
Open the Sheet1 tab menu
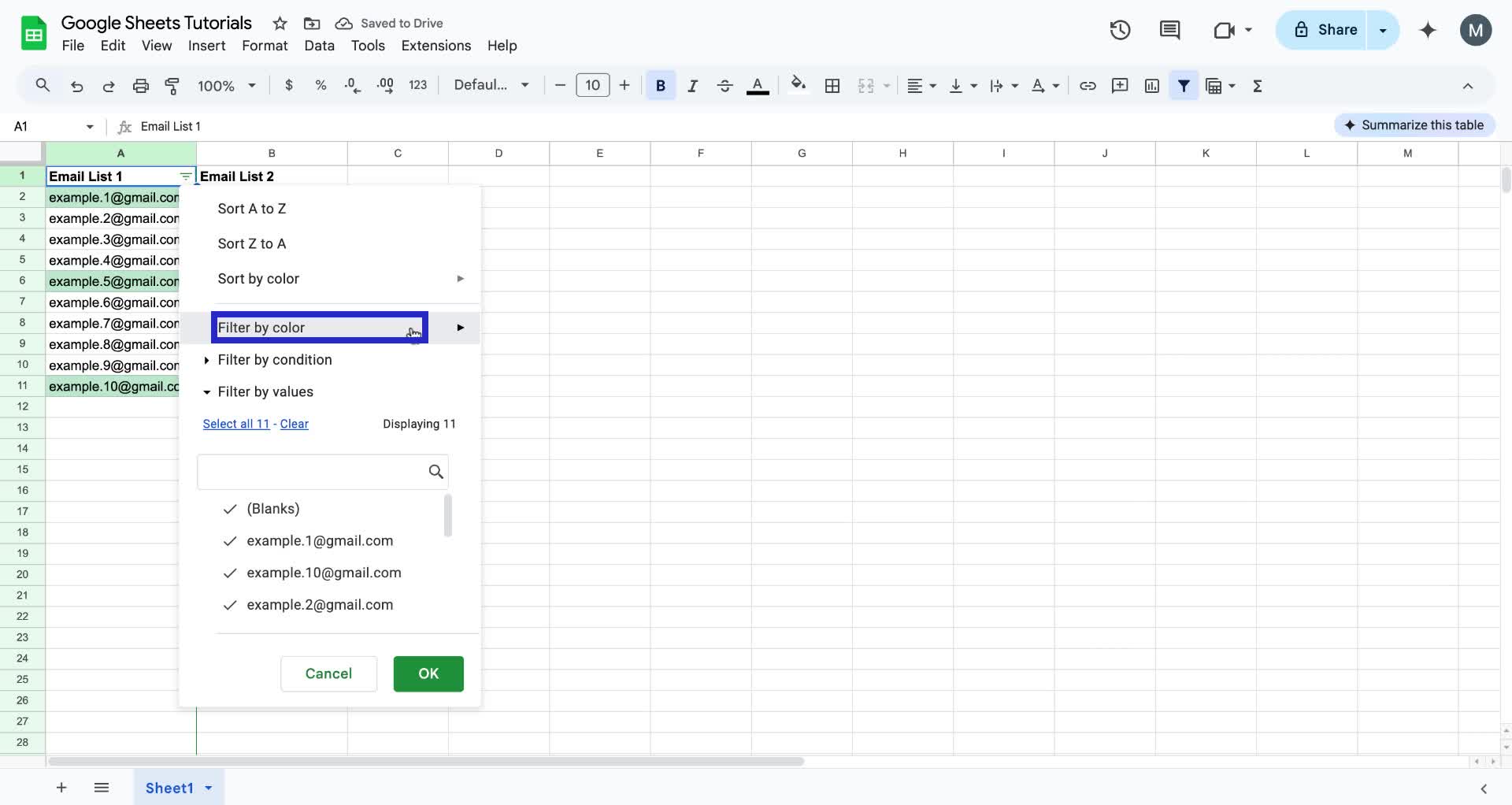point(208,788)
